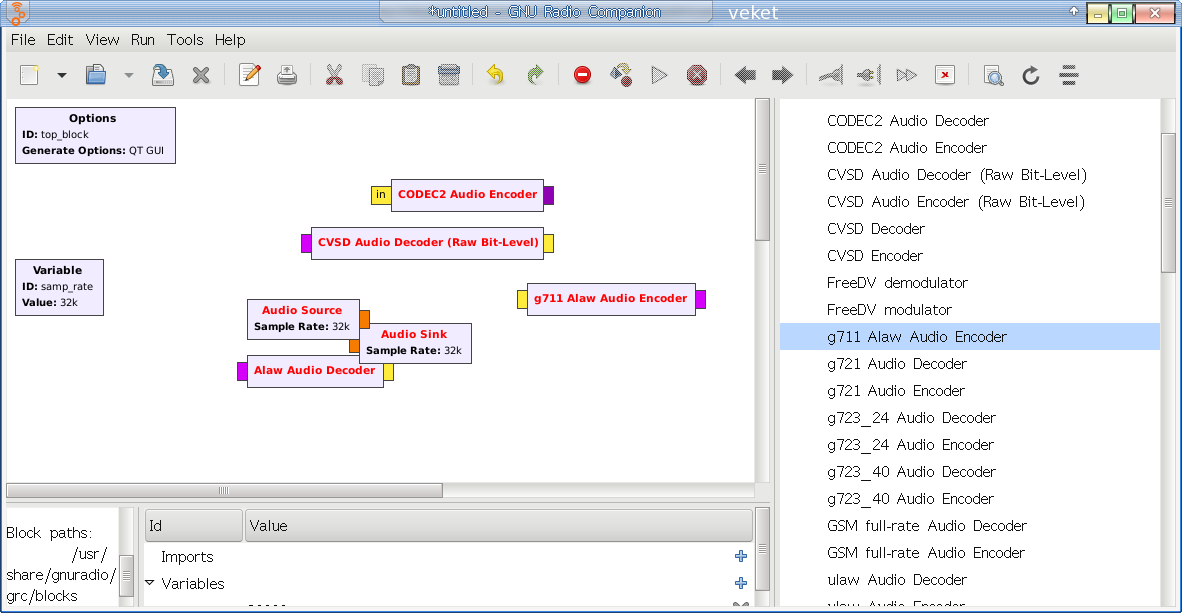
Task: Choose CODEC2 Audio Decoder in block list
Action: 908,121
